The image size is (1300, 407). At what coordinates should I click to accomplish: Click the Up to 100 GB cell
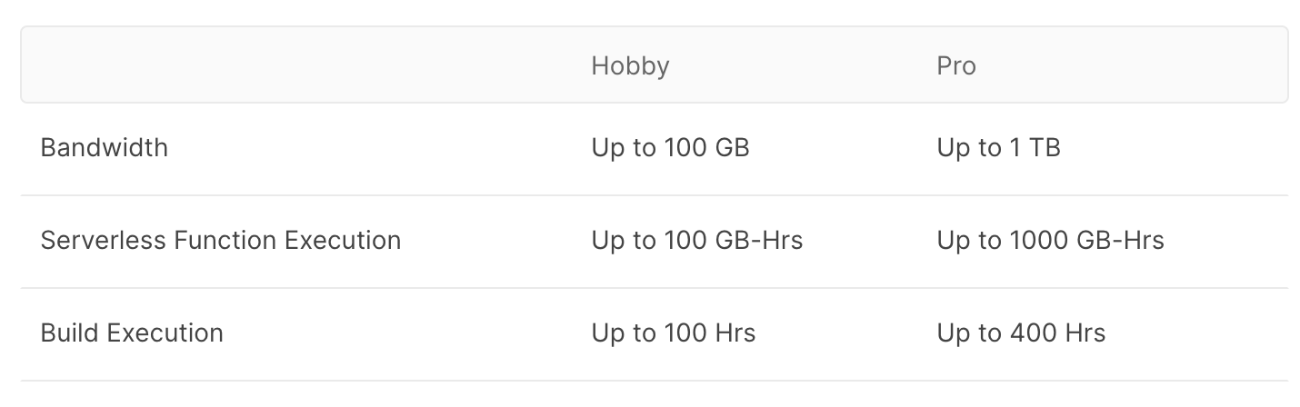tap(670, 149)
